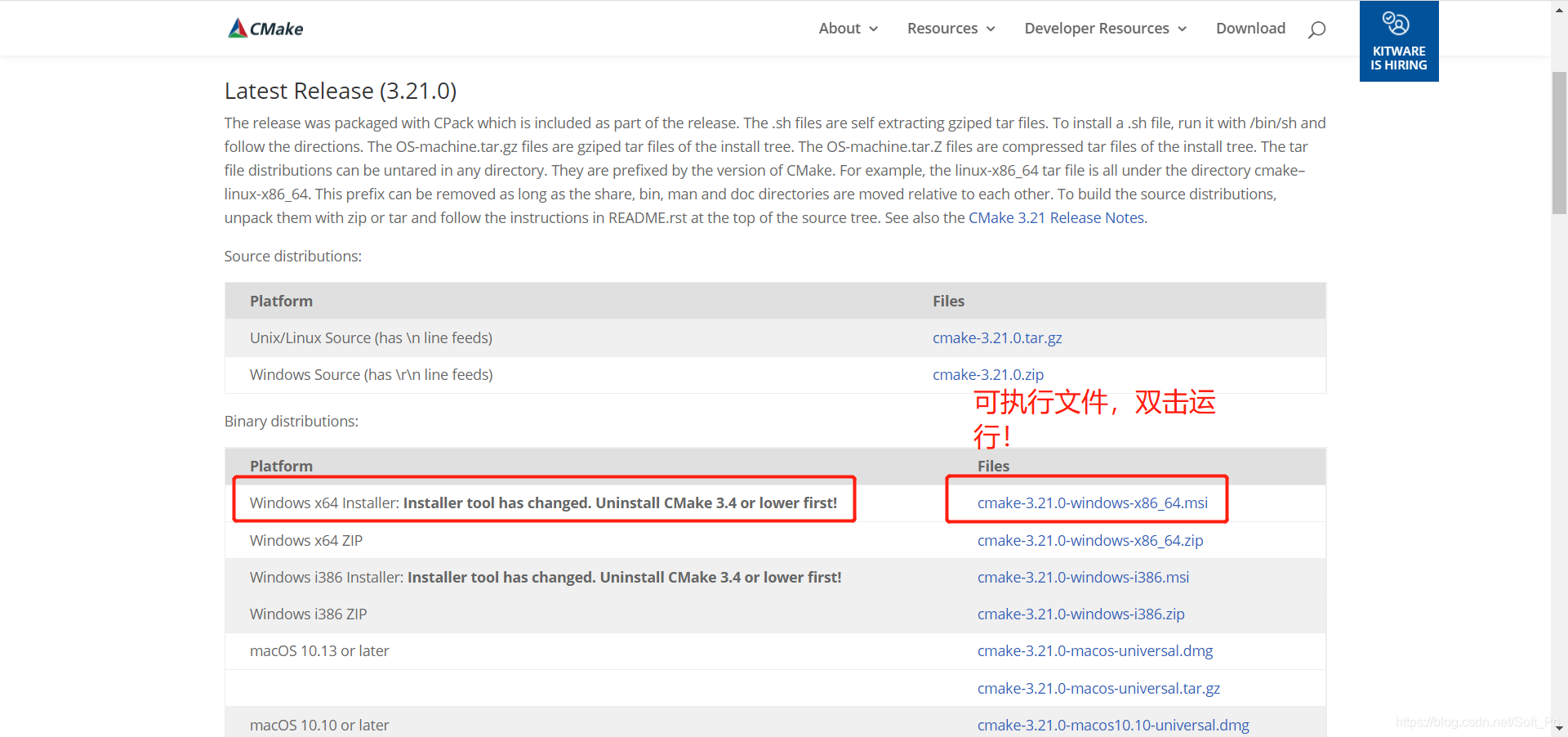Download cmake-3.21.0-windows-x86_64.msi installer
The width and height of the screenshot is (1568, 737).
coord(1093,503)
